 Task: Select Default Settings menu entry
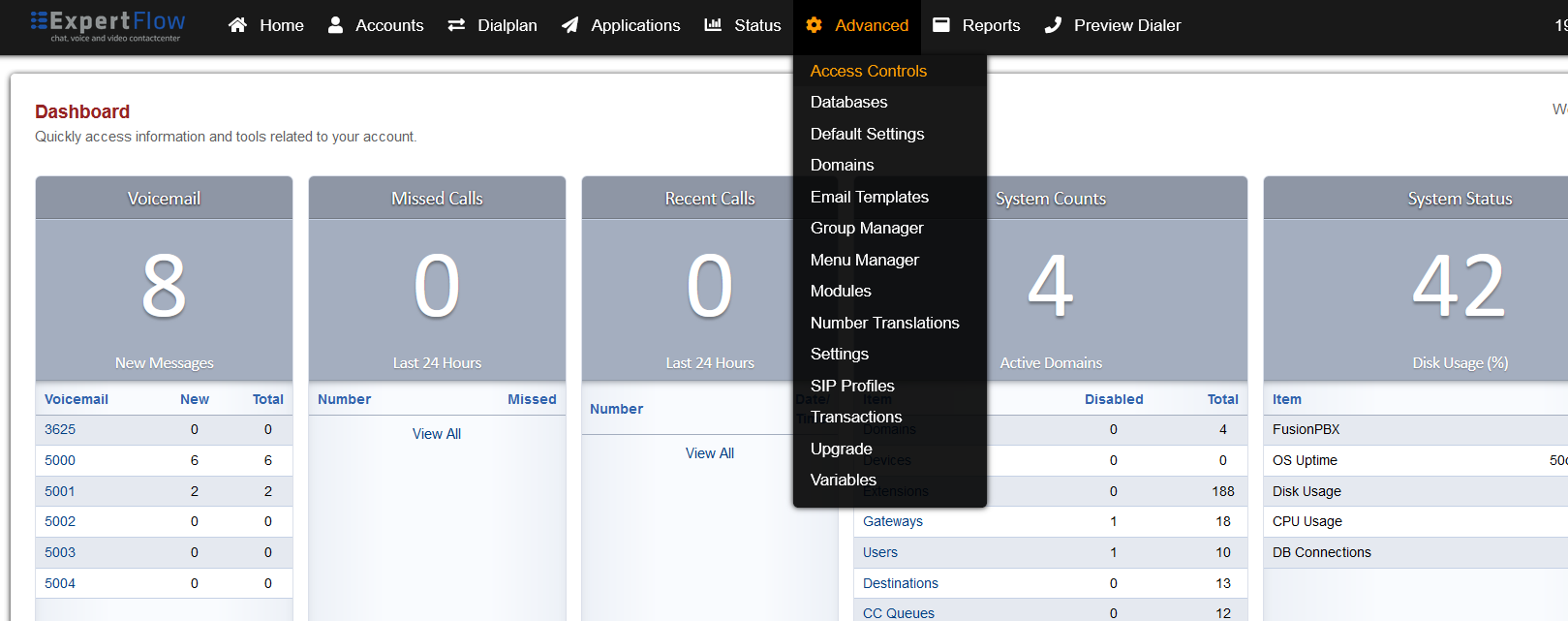click(x=867, y=134)
